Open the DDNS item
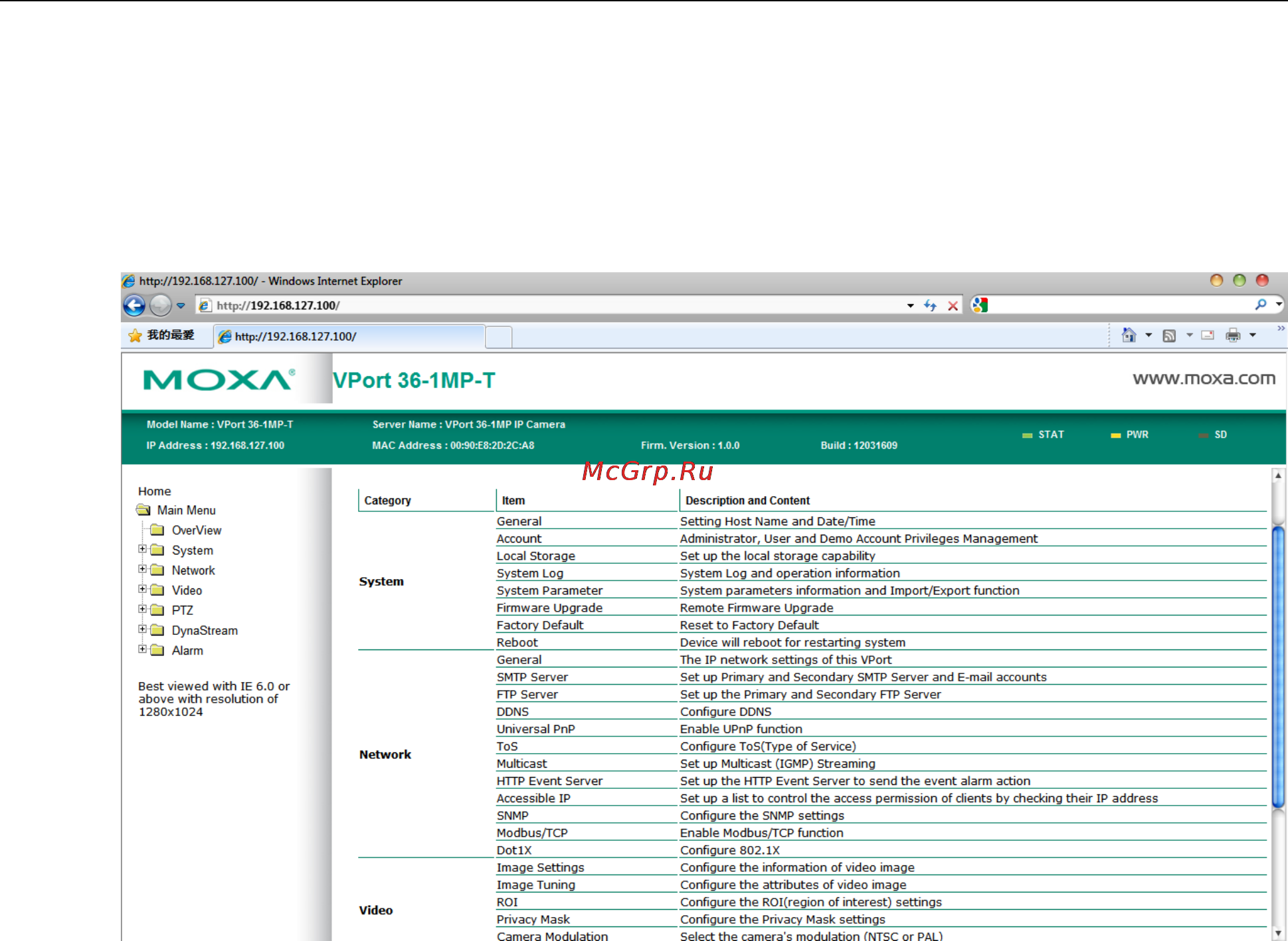Screen dimensions: 1288x941 (x=512, y=711)
